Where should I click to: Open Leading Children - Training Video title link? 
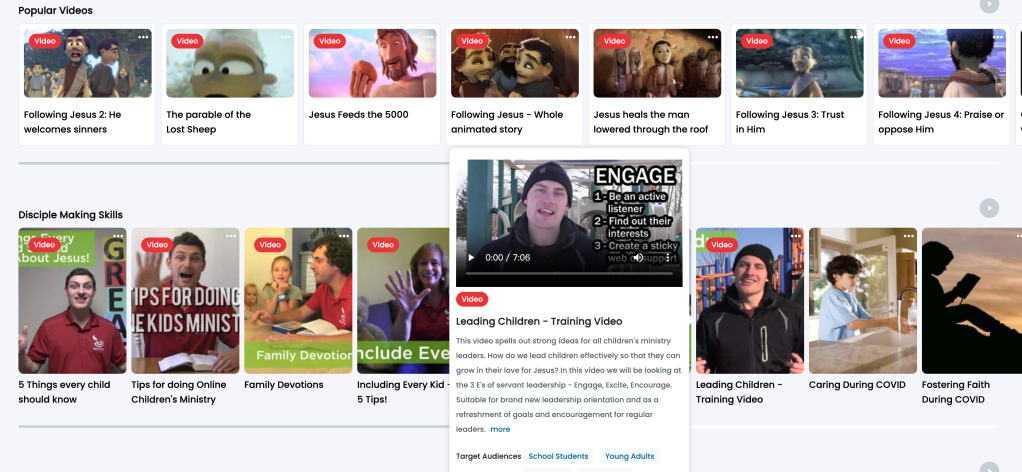click(539, 321)
